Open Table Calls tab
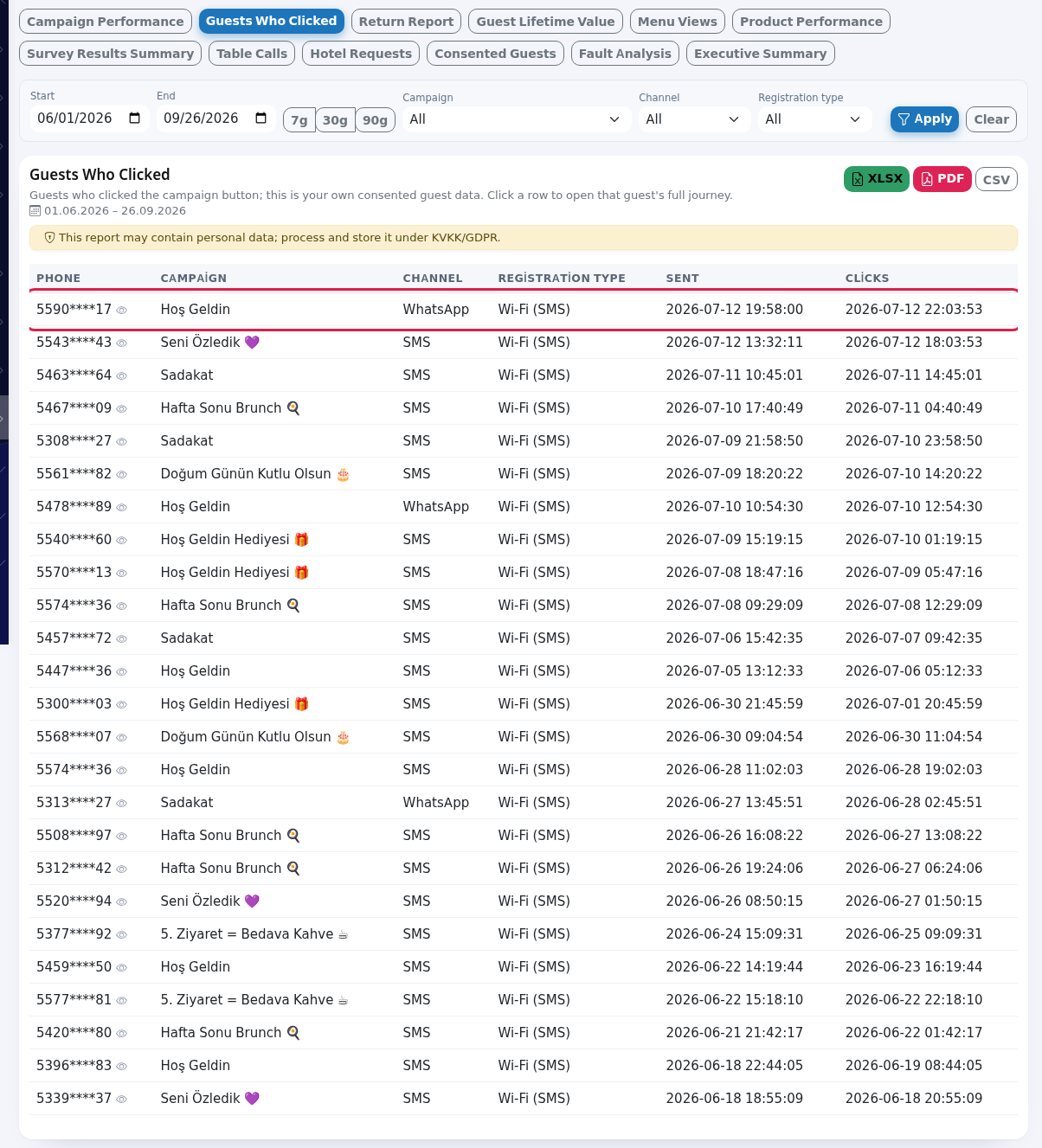The image size is (1042, 1148). click(x=252, y=54)
